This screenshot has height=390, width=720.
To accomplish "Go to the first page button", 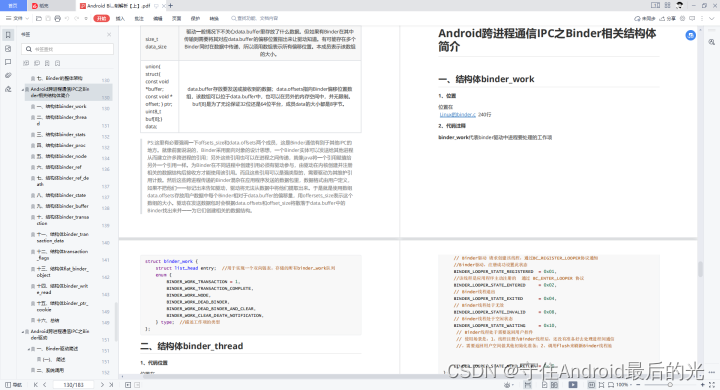I will [35, 385].
